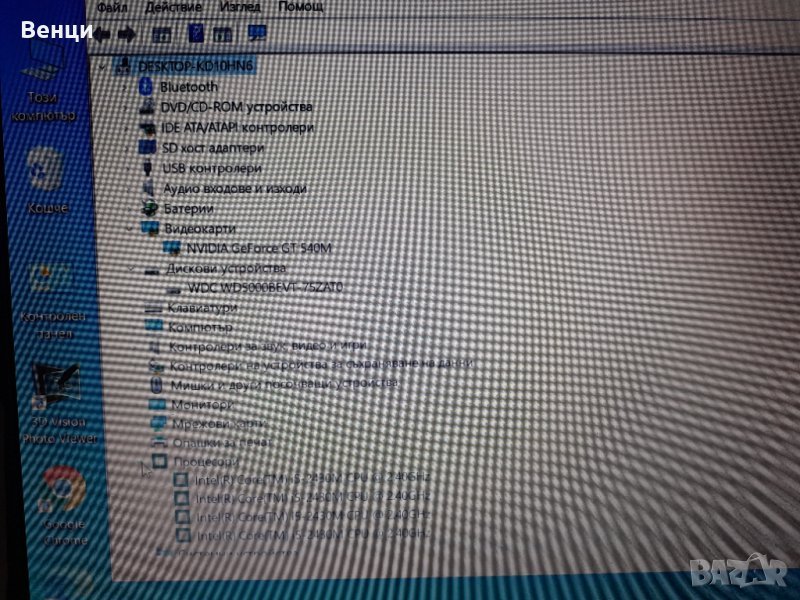Click the Back arrow in the toolbar
Viewport: 800px width, 600px height.
pyautogui.click(x=102, y=33)
